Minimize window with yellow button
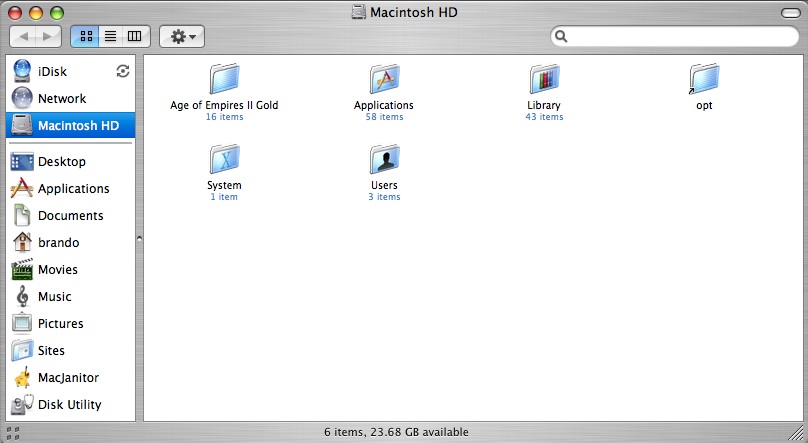The width and height of the screenshot is (808, 443). click(36, 13)
